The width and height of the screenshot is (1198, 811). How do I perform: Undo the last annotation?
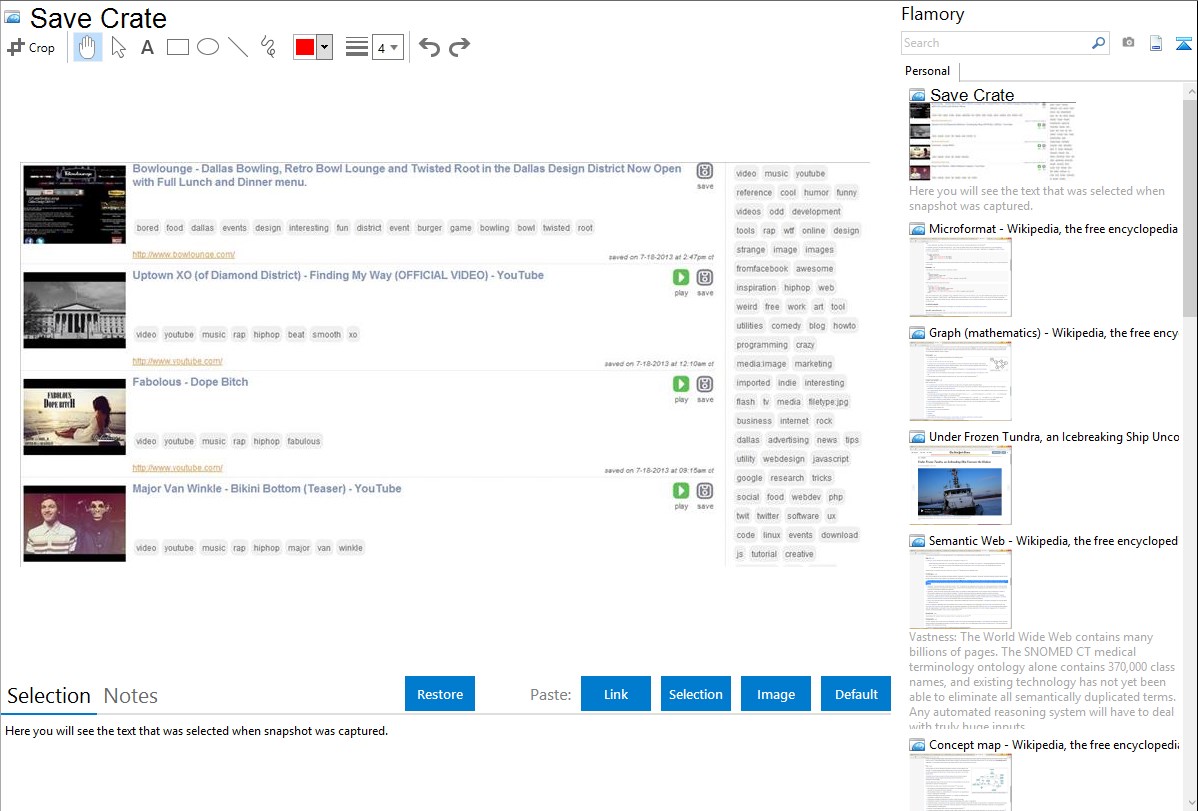[429, 47]
